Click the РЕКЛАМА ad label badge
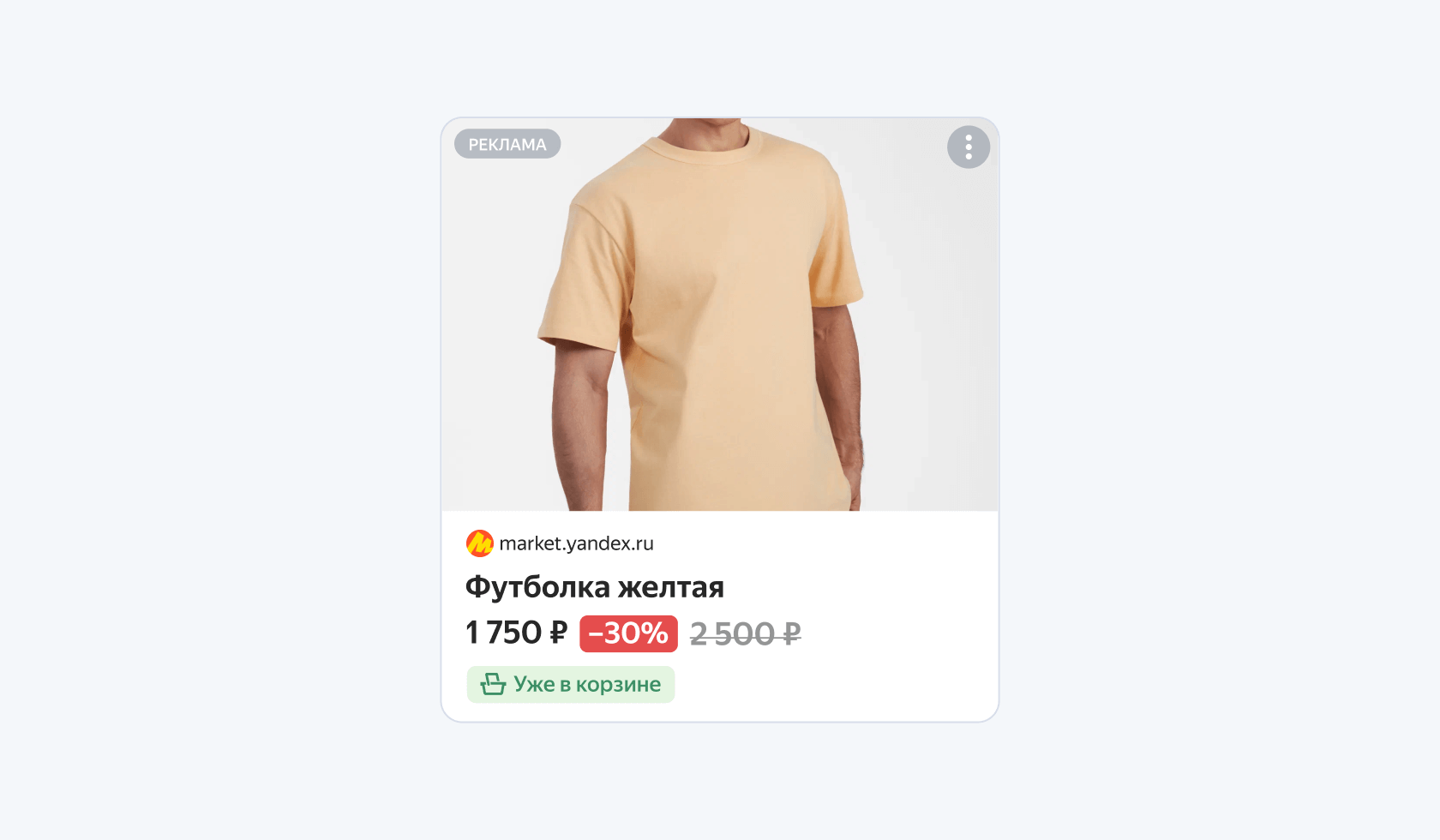The width and height of the screenshot is (1440, 840). point(507,144)
